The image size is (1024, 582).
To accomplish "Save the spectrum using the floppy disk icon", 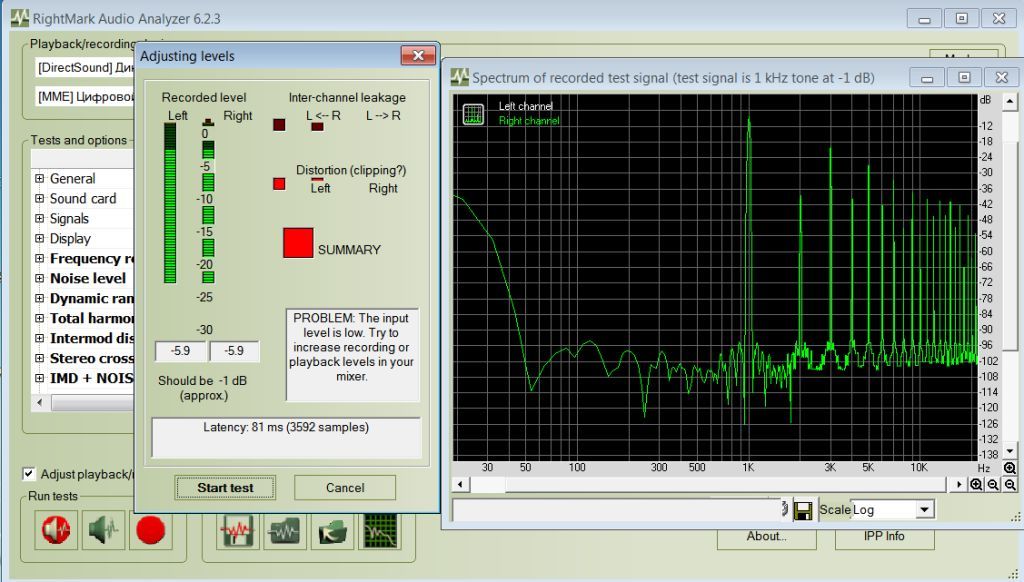I will tap(802, 510).
